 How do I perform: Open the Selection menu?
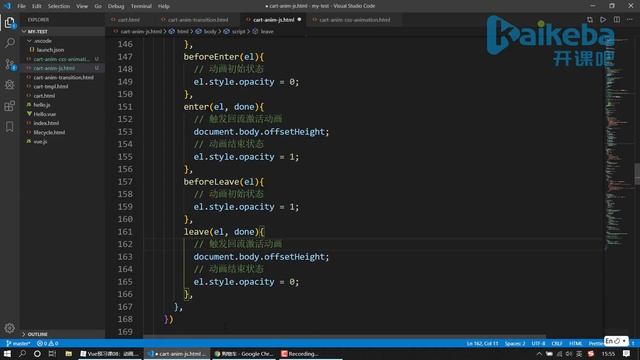[x=59, y=6]
